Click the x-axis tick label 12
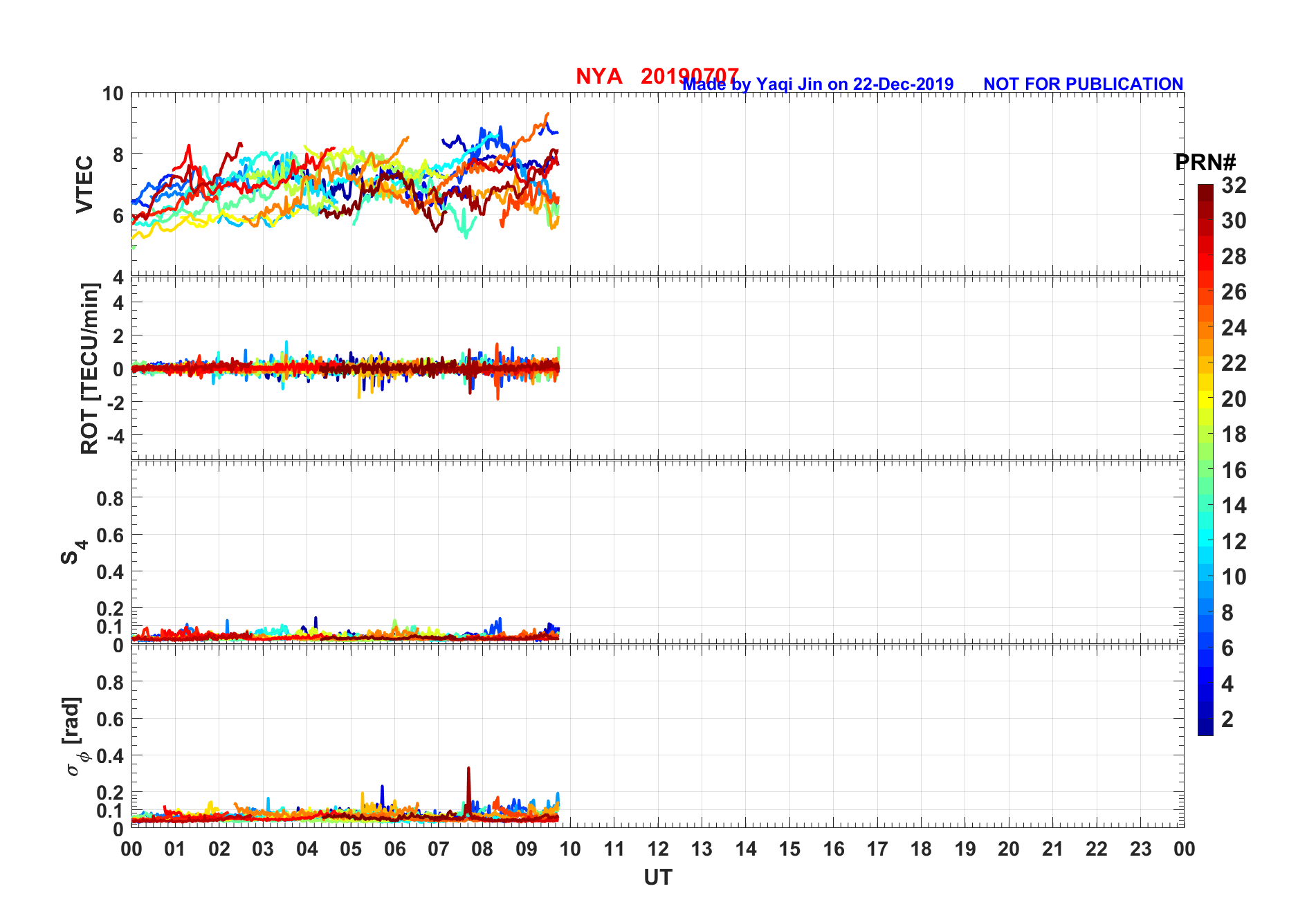 coord(658,849)
